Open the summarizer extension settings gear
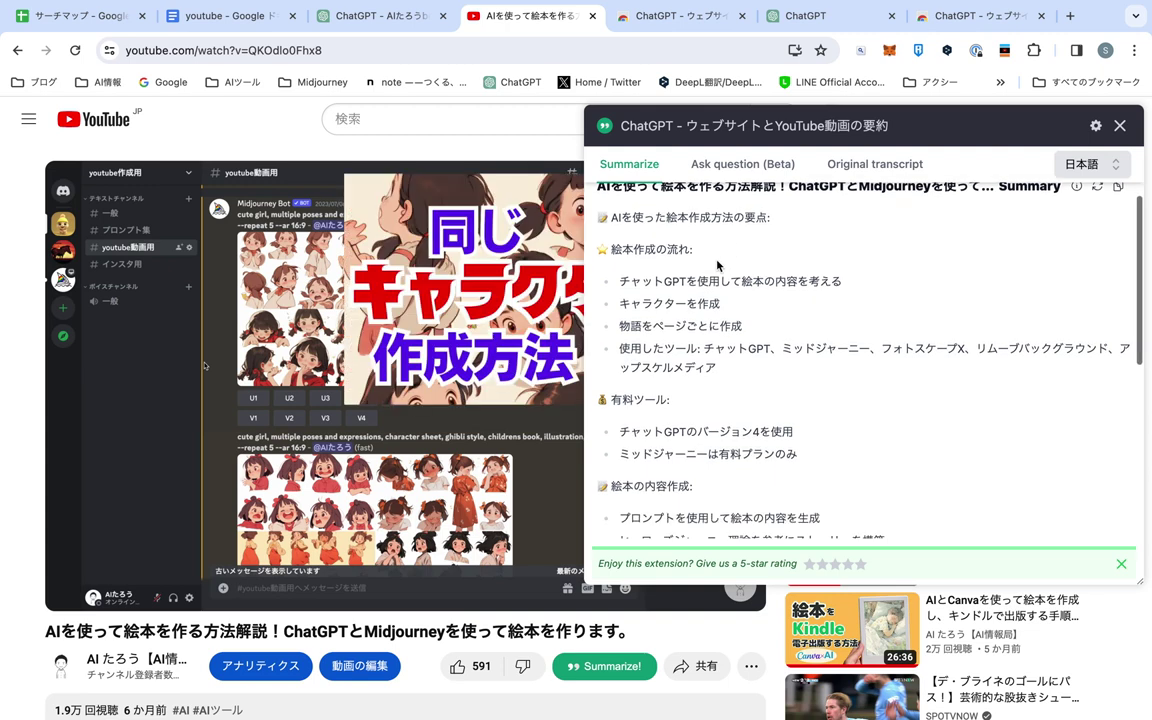This screenshot has width=1152, height=720. (x=1095, y=126)
